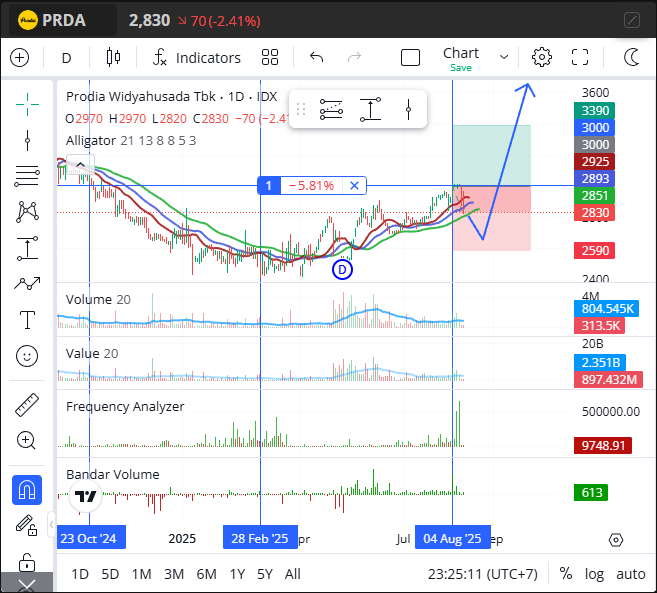Click the PRDA ticker symbol button
657x593 pixels.
[63, 20]
